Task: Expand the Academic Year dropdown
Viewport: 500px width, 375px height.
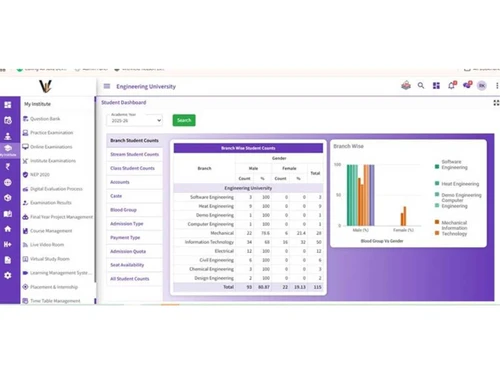Action: point(135,120)
